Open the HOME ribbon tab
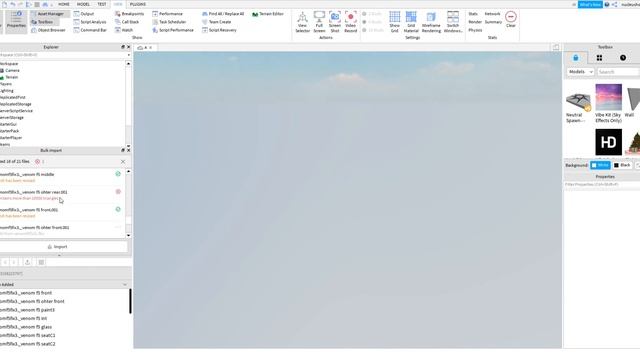This screenshot has width=640, height=360. (64, 4)
